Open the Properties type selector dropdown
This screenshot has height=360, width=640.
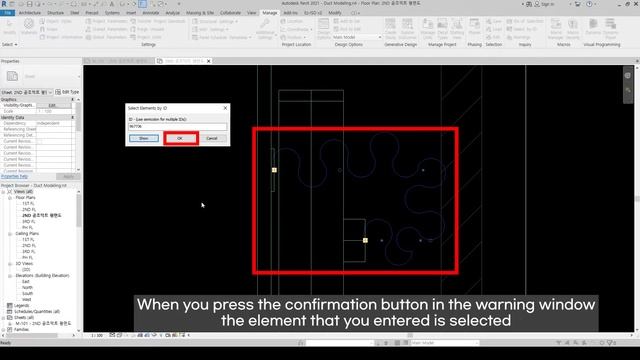(x=40, y=76)
